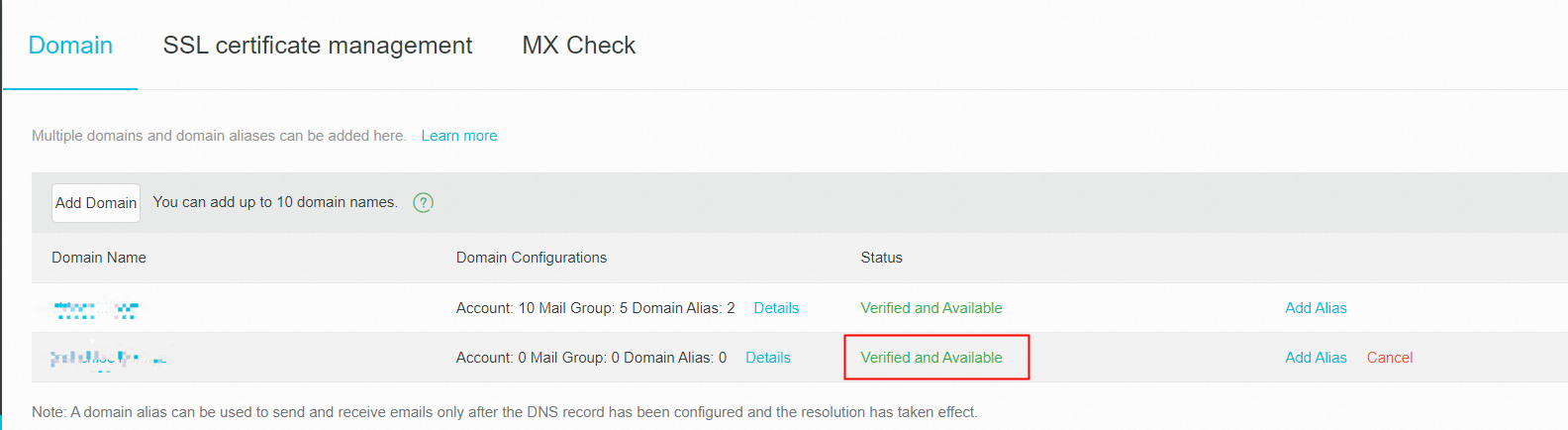Click the Domain Configurations column header
Image resolution: width=1568 pixels, height=430 pixels.
point(531,258)
